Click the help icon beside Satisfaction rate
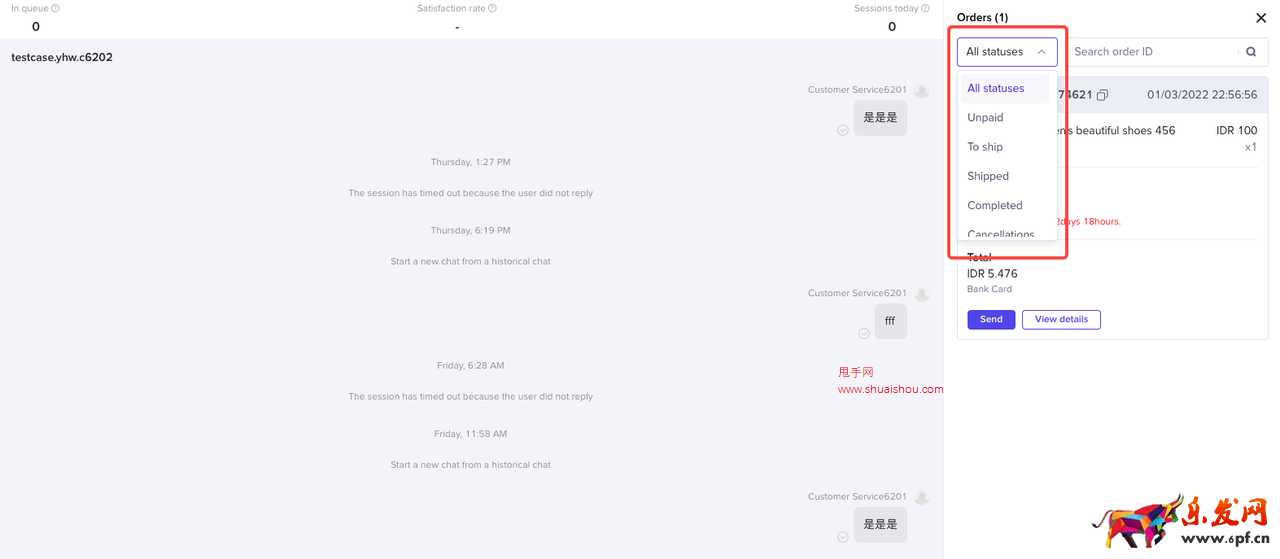This screenshot has height=559, width=1280. (492, 9)
